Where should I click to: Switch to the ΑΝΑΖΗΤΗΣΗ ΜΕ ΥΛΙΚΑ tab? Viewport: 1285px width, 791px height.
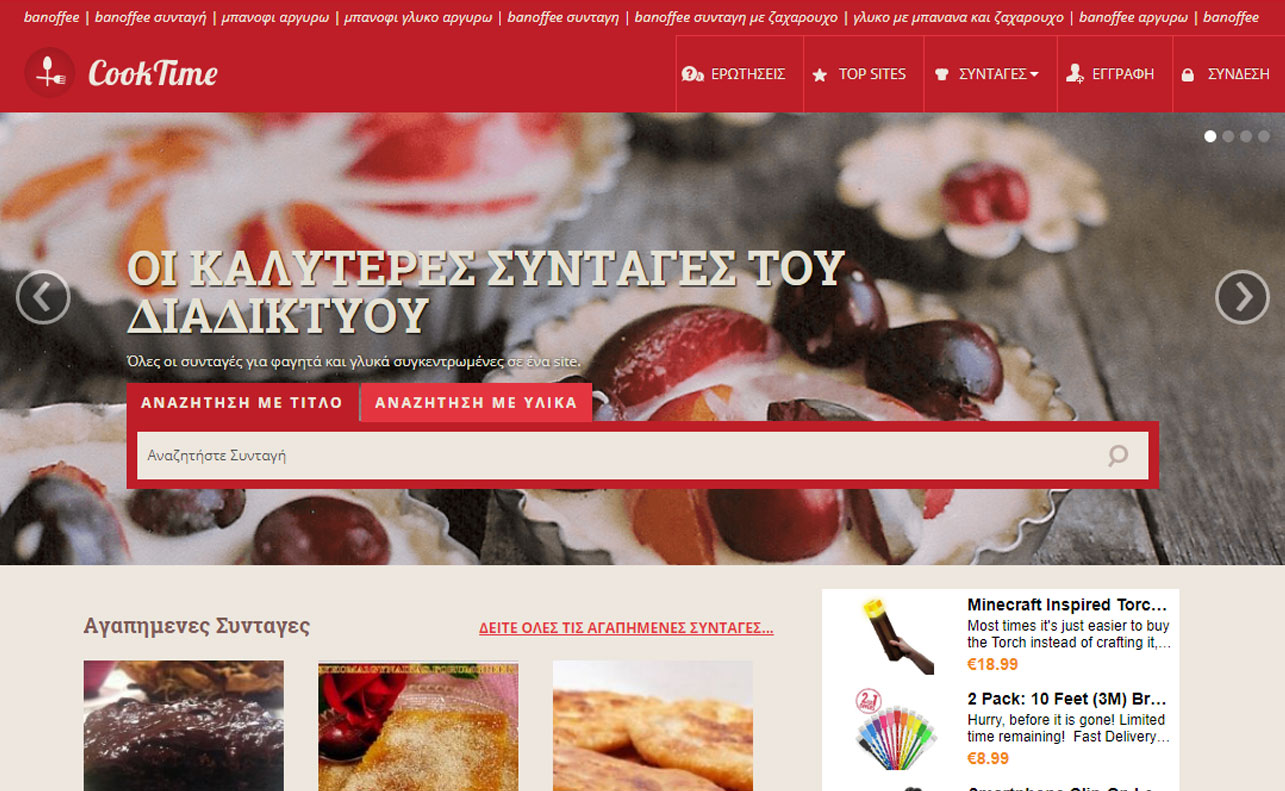coord(476,403)
